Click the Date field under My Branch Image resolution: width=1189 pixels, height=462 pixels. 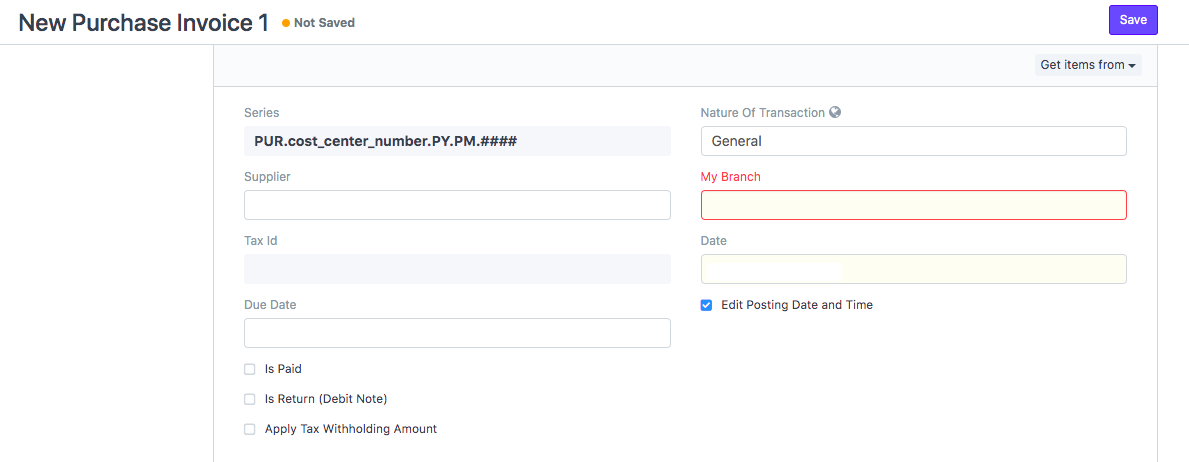pos(914,269)
